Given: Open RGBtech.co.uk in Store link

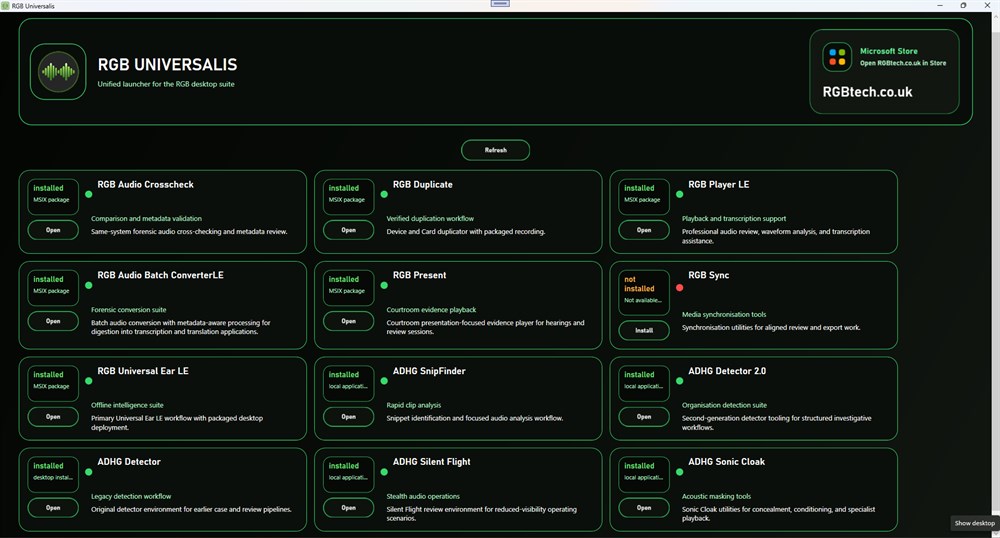Looking at the screenshot, I should pyautogui.click(x=902, y=63).
